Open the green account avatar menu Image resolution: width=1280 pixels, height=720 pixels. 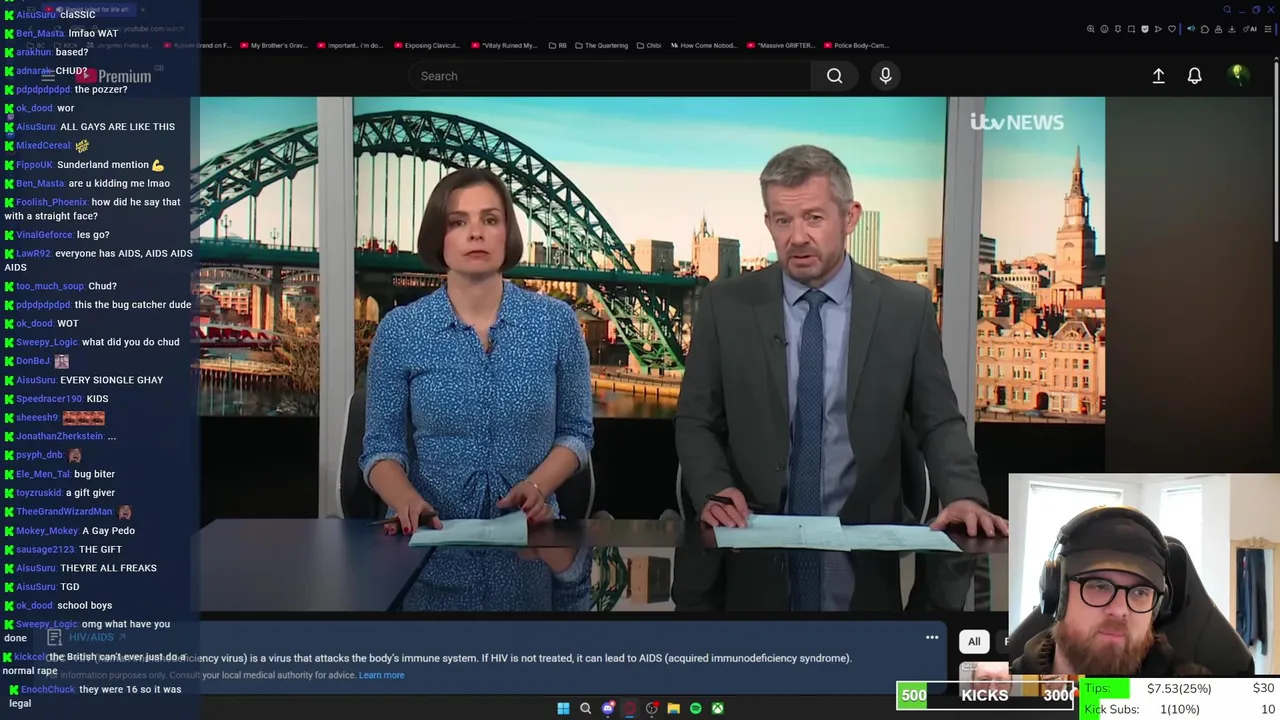tap(1238, 75)
